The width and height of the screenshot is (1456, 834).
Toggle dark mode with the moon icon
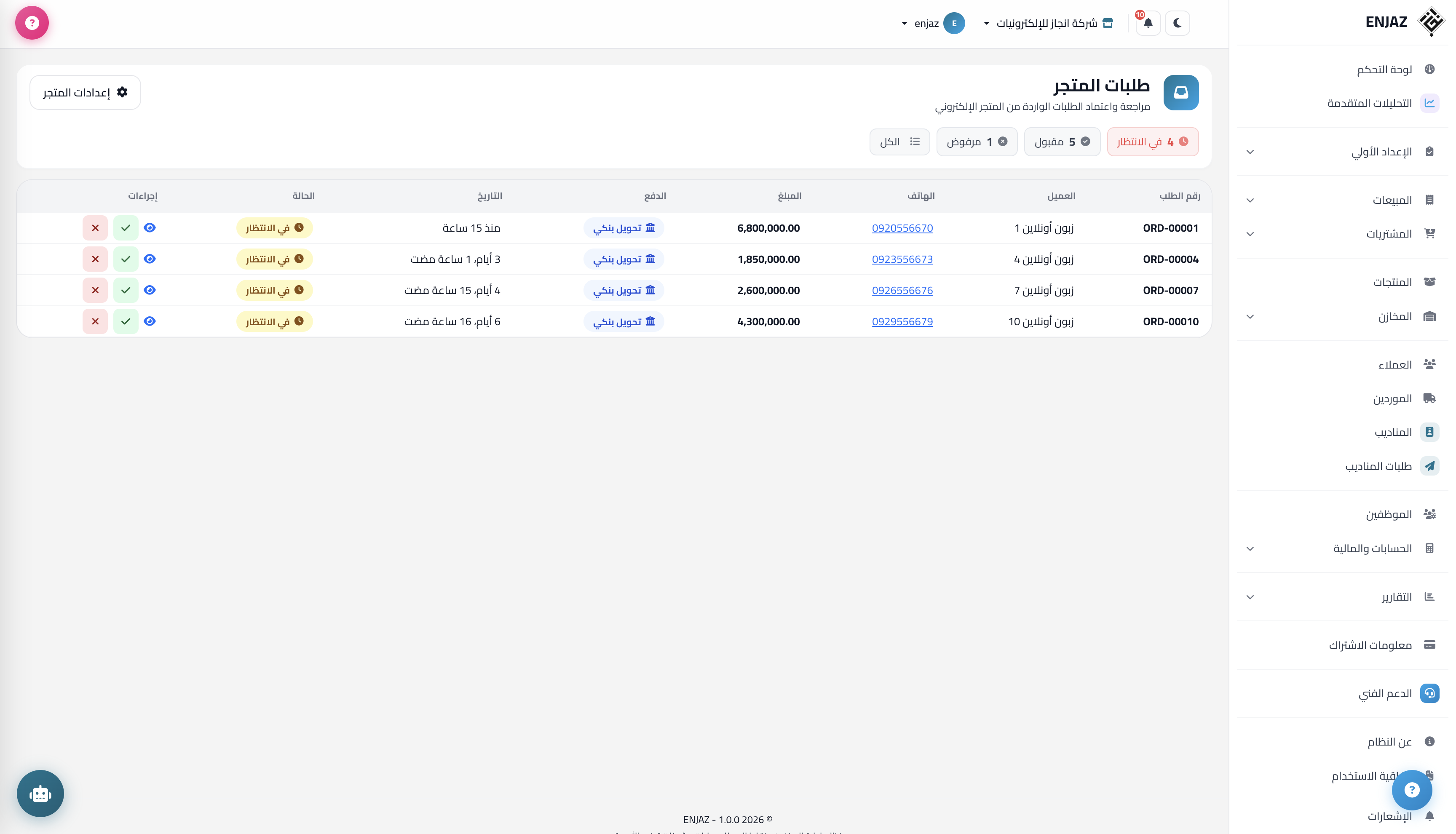coord(1177,23)
